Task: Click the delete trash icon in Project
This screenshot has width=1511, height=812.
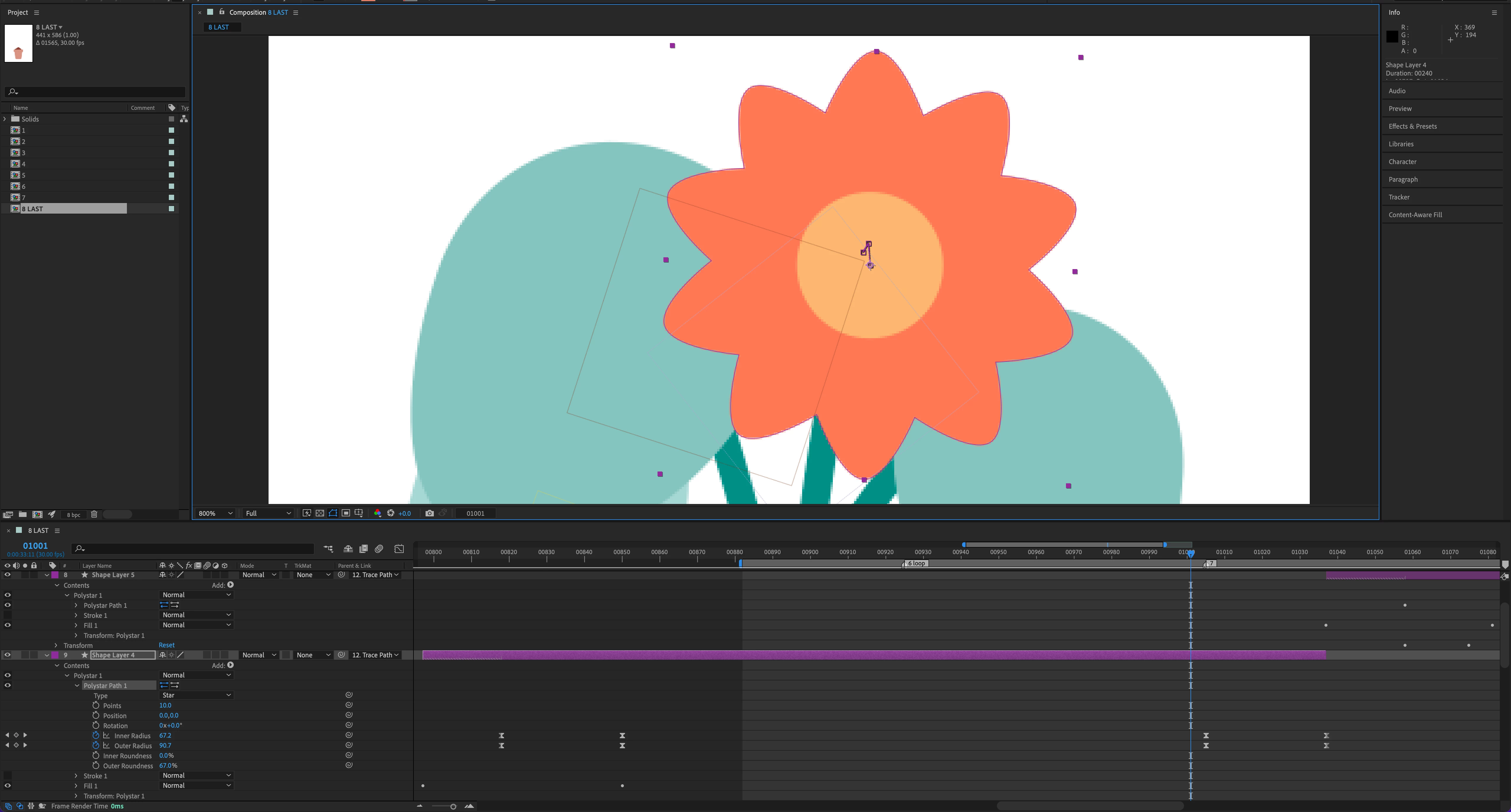Action: point(94,515)
